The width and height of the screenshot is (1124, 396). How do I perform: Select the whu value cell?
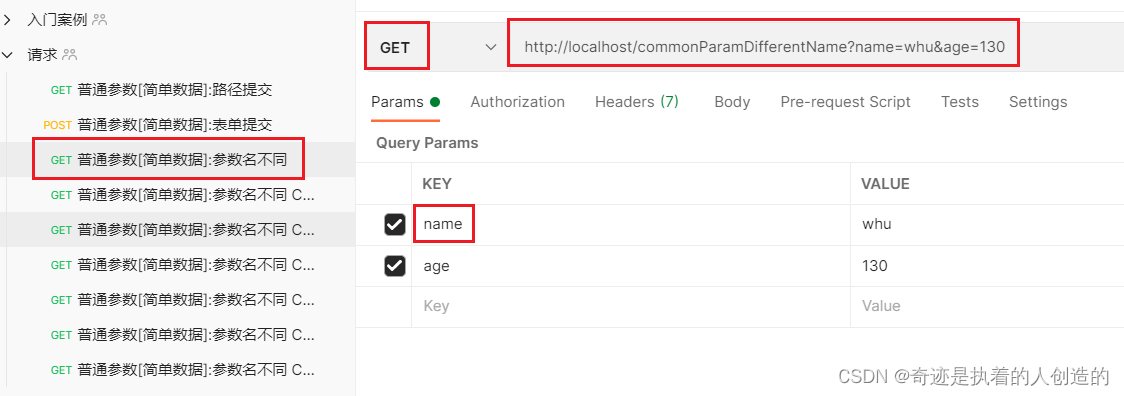[987, 225]
